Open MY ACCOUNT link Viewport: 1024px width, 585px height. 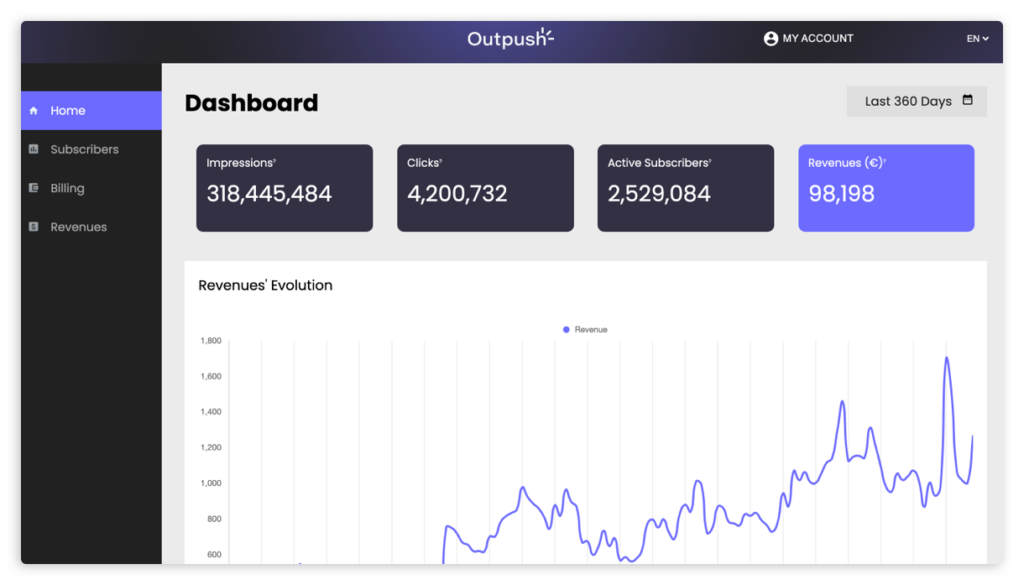click(817, 39)
